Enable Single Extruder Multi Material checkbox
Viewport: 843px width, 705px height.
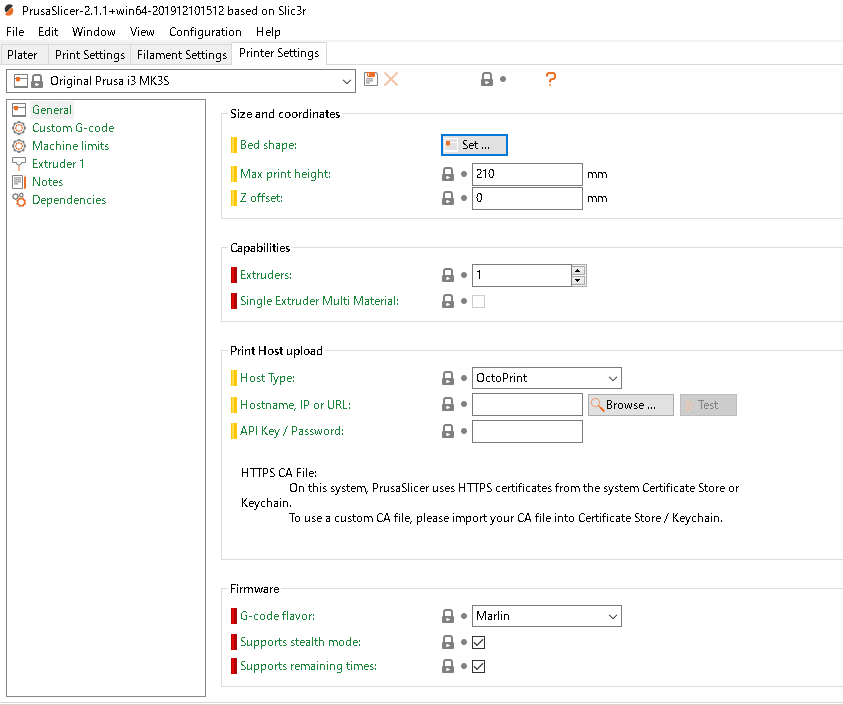tap(478, 301)
